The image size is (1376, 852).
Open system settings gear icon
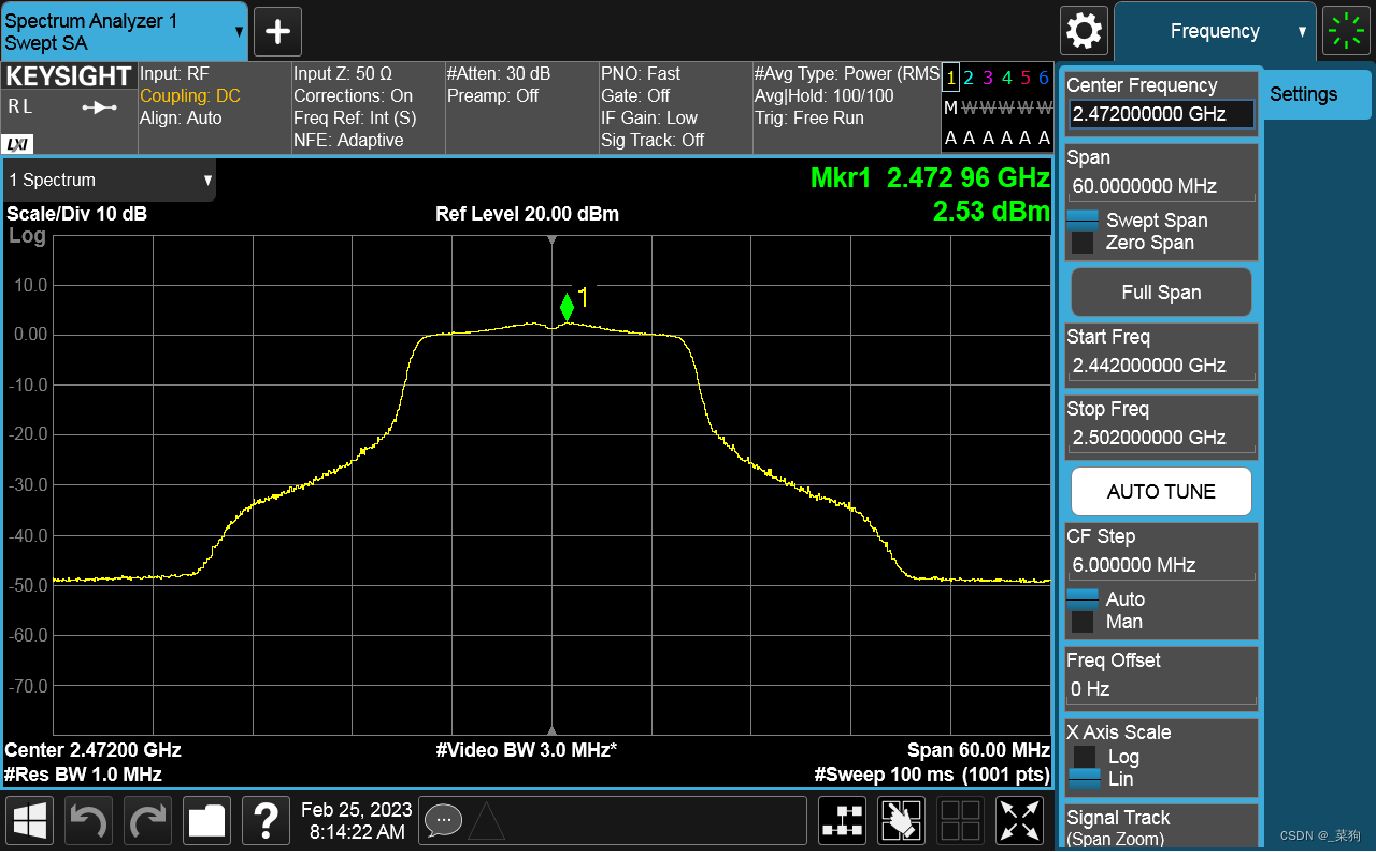point(1084,31)
